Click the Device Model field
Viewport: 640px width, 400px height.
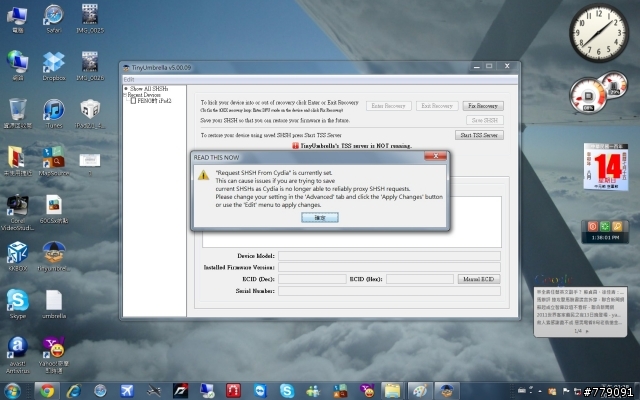coord(389,256)
